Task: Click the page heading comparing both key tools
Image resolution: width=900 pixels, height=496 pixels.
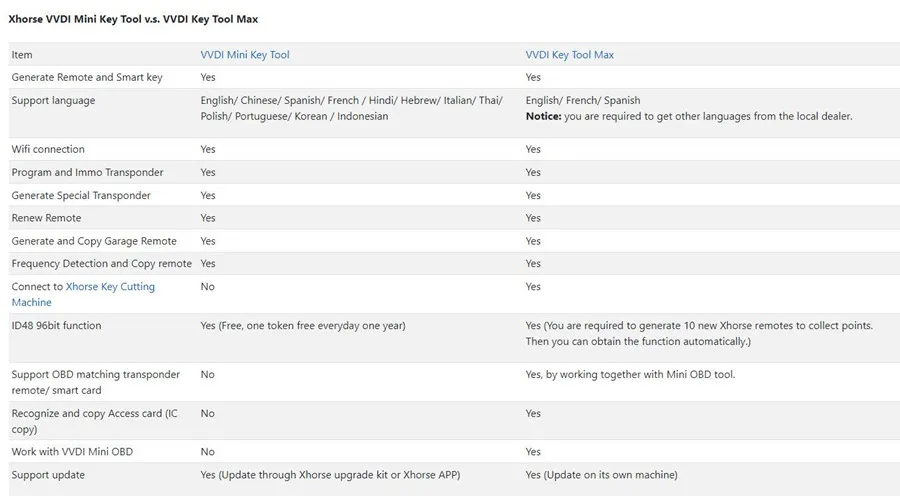Action: 133,18
